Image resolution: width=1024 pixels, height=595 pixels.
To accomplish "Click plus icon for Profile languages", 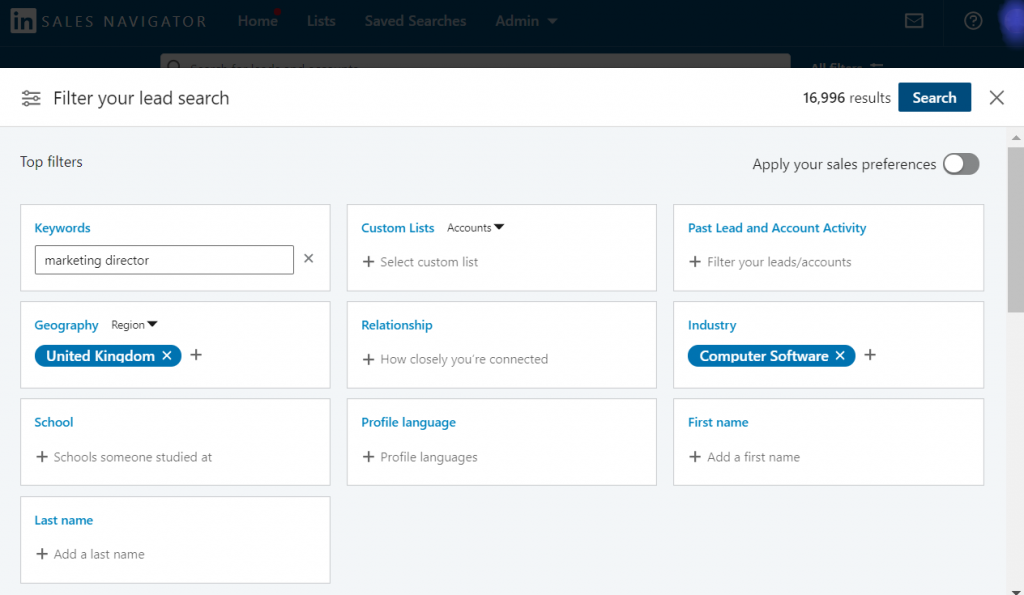I will pyautogui.click(x=368, y=457).
